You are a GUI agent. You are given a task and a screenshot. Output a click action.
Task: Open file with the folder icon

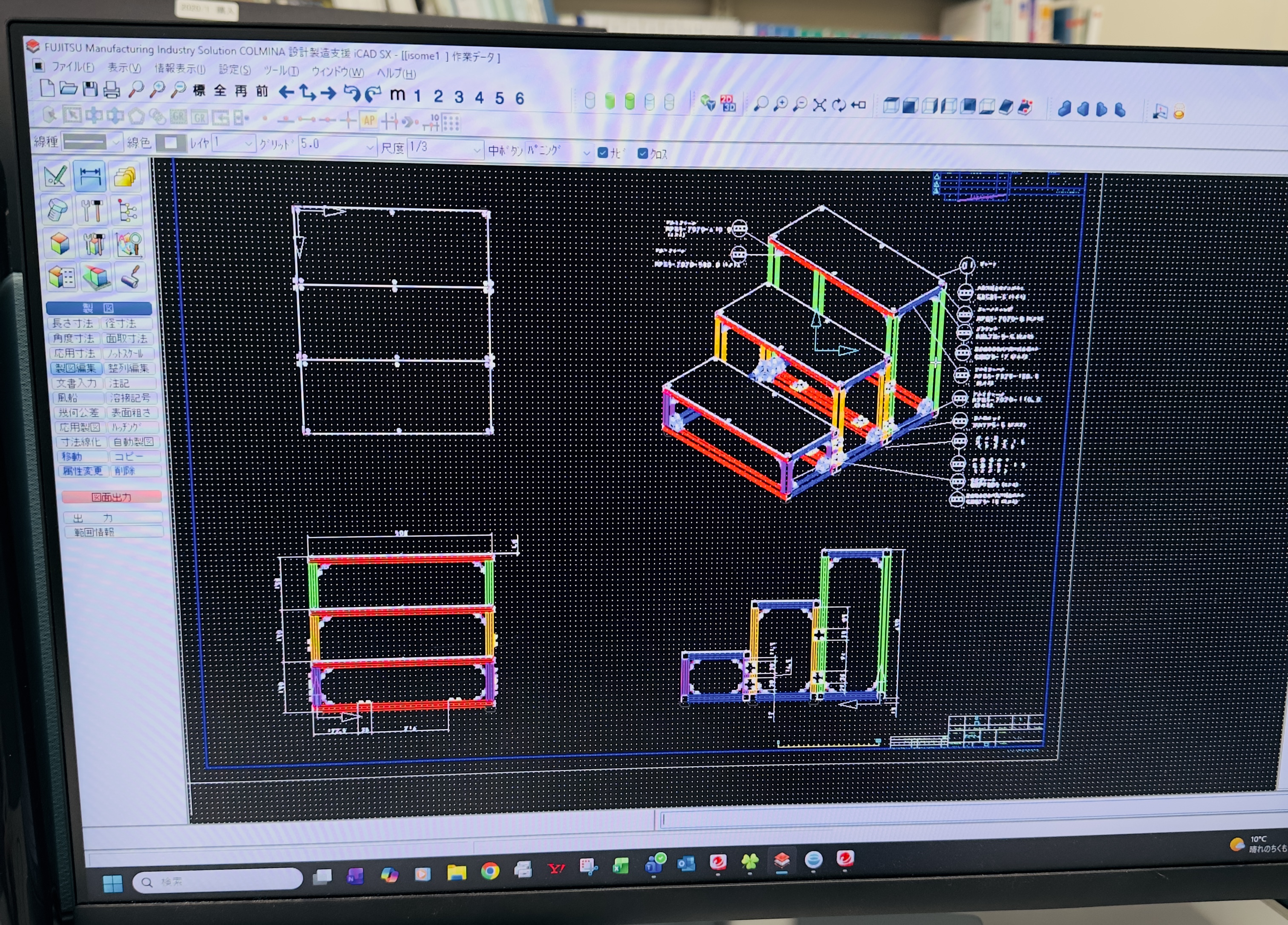68,88
